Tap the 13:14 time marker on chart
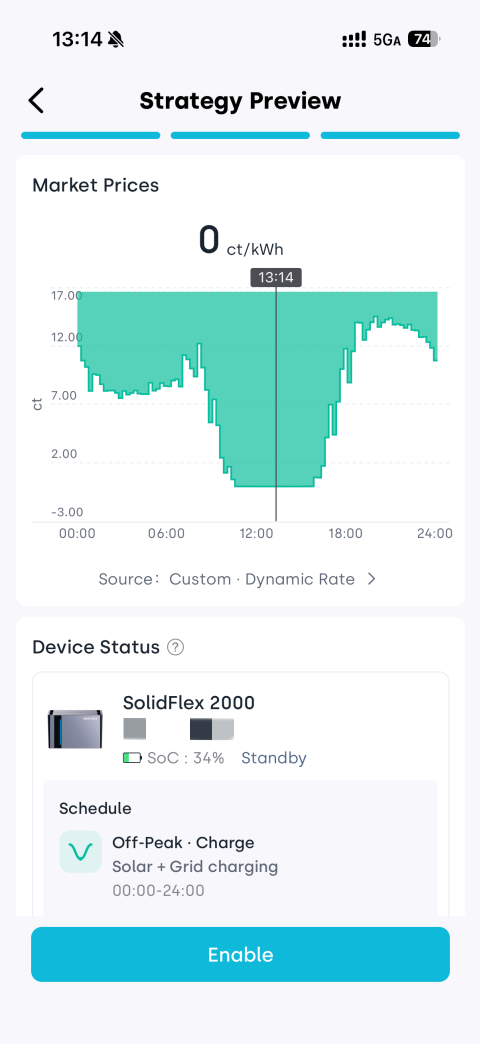This screenshot has height=1044, width=480. 276,278
